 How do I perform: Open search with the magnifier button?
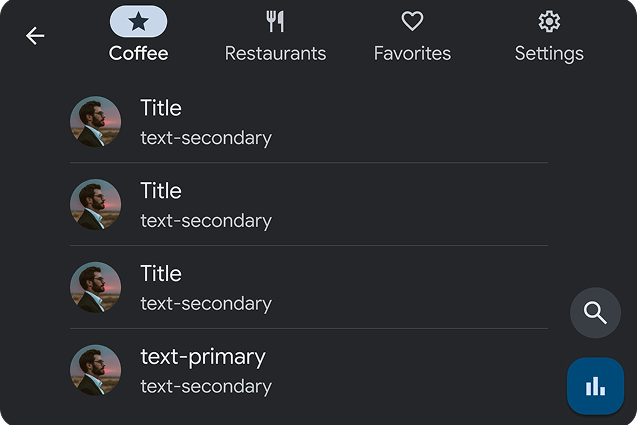595,313
